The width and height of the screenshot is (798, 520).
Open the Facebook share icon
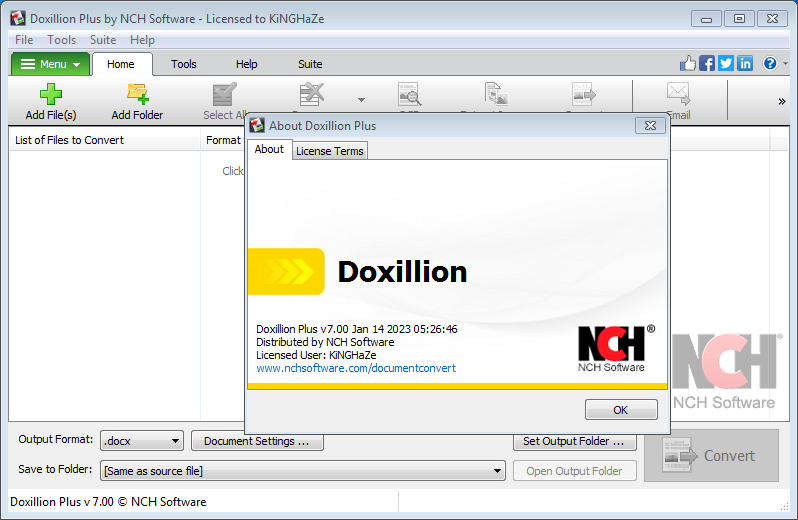click(x=707, y=63)
